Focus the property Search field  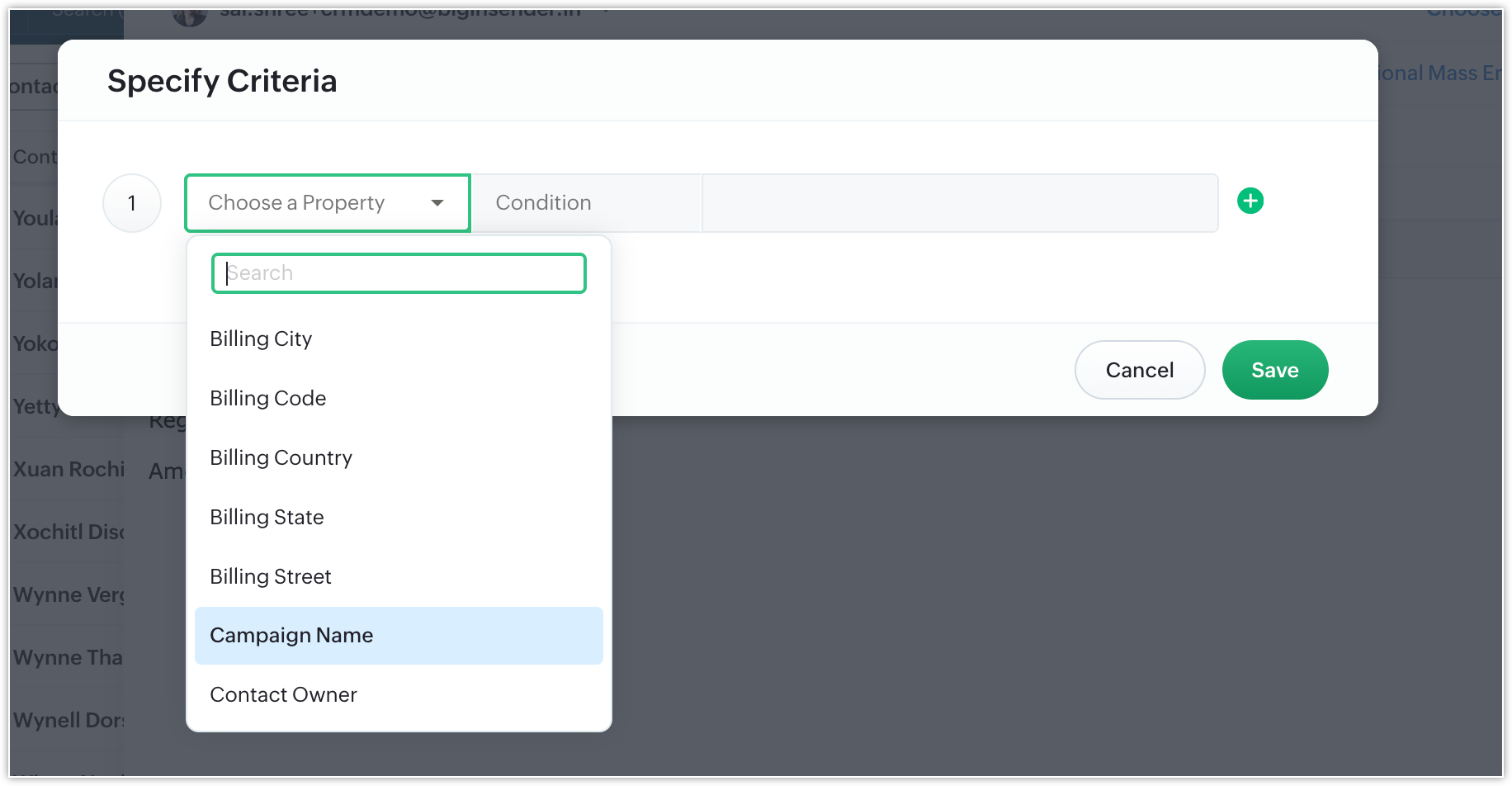click(399, 273)
